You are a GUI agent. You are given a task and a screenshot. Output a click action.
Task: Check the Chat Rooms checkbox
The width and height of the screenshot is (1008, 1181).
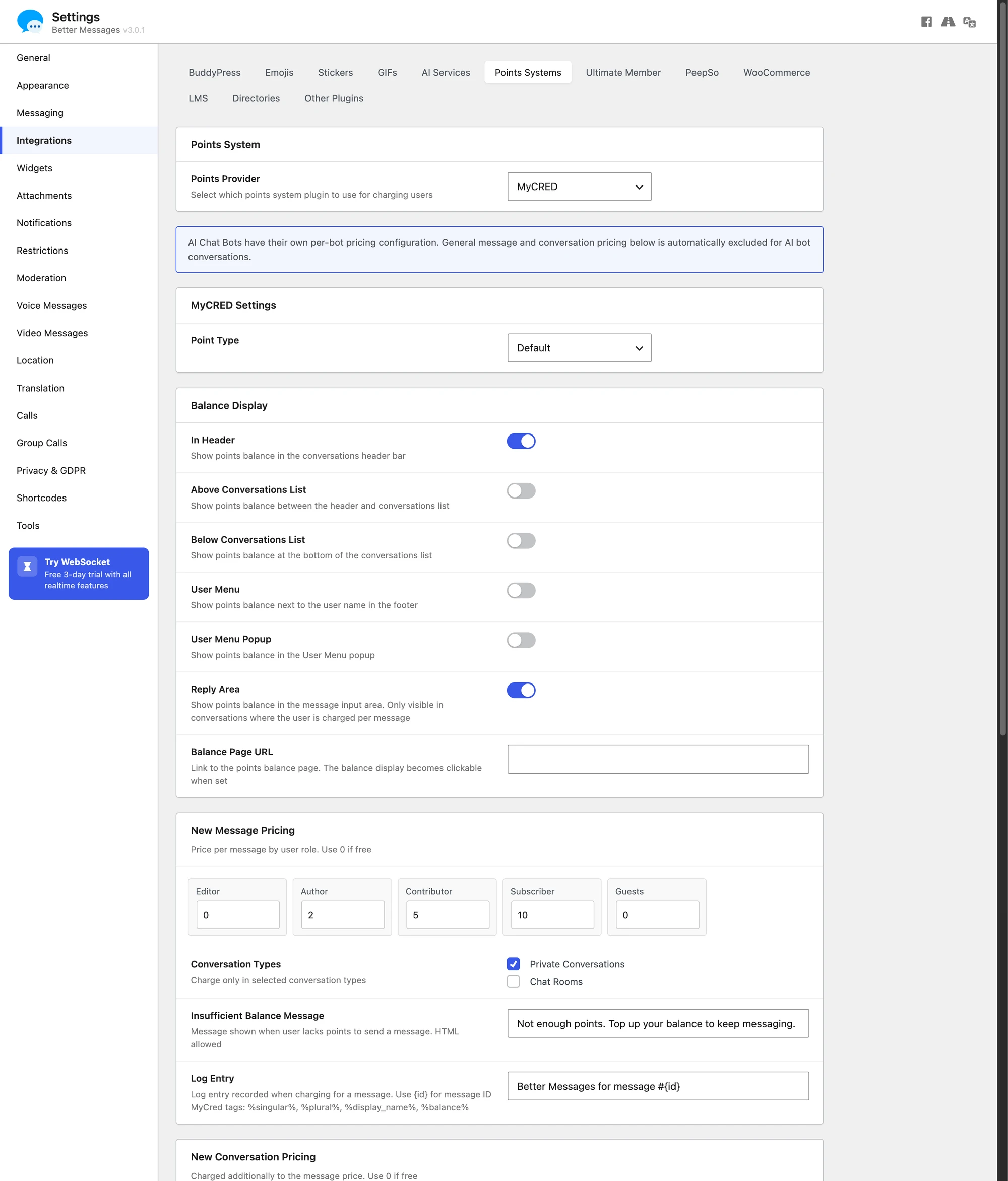click(514, 981)
